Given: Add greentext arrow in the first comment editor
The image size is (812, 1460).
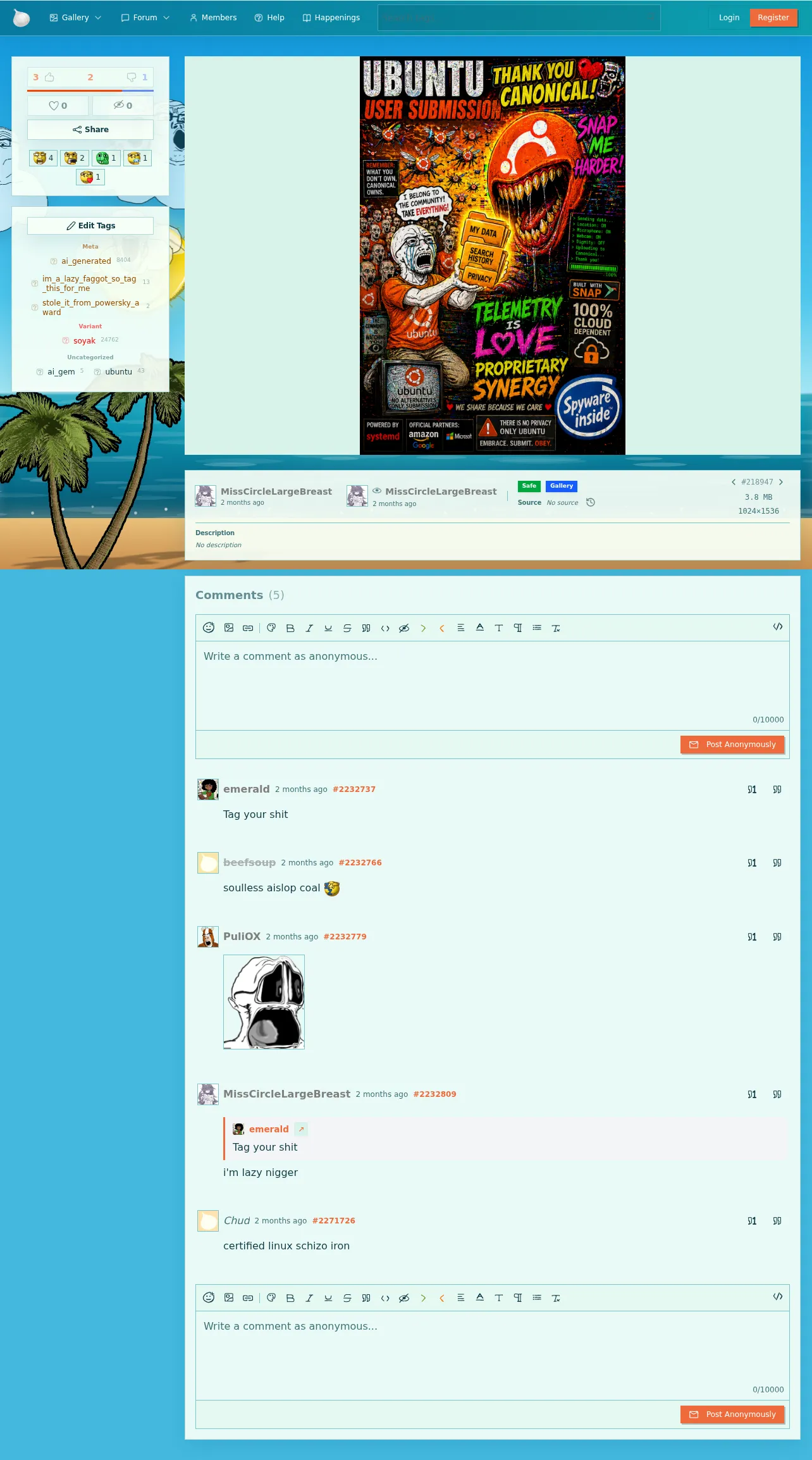Looking at the screenshot, I should pyautogui.click(x=423, y=628).
